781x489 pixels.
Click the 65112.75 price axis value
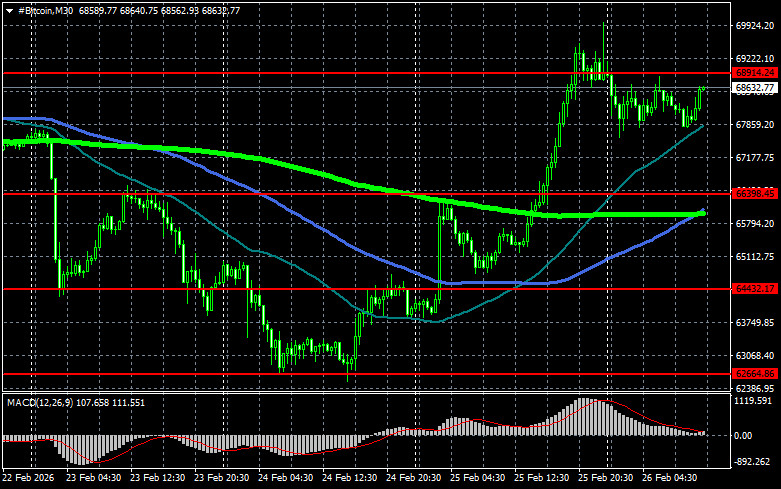[x=755, y=256]
